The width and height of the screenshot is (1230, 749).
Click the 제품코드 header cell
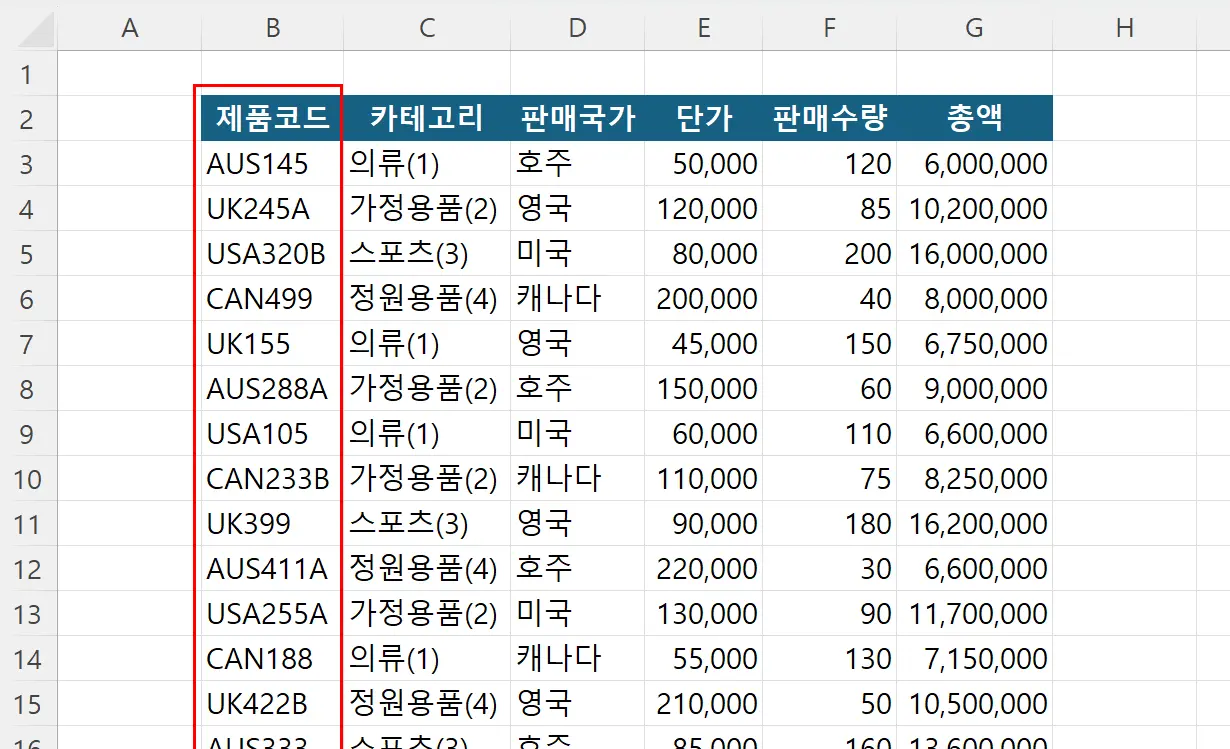pyautogui.click(x=271, y=118)
